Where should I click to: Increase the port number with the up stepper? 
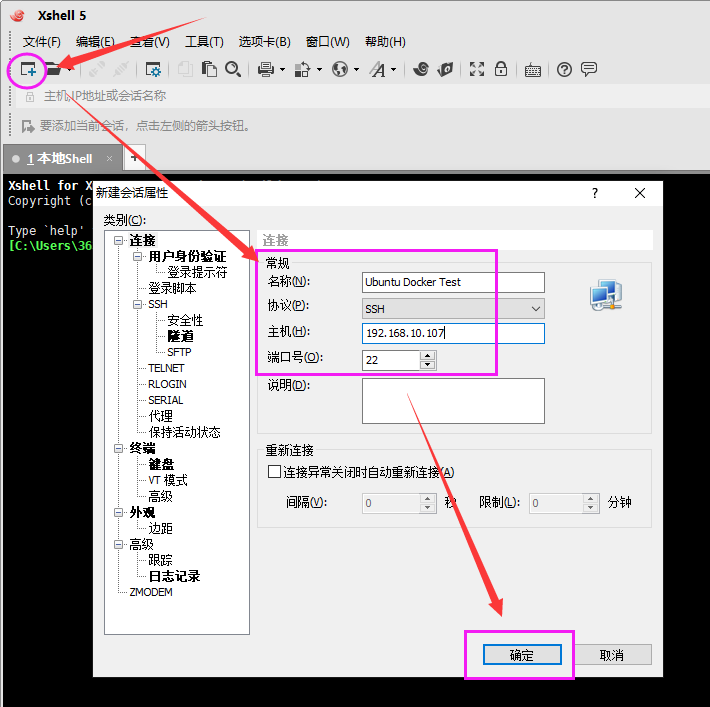[427, 356]
